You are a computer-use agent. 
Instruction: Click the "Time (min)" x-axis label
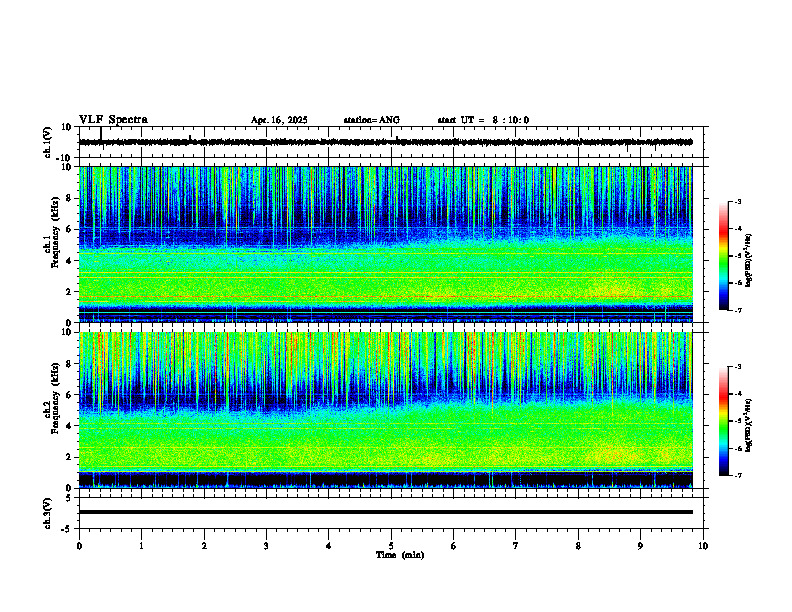[400, 555]
